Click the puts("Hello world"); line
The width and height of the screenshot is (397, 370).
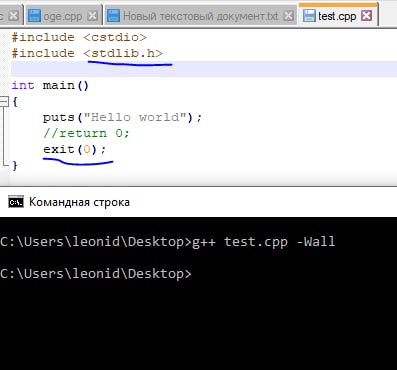[x=122, y=117]
